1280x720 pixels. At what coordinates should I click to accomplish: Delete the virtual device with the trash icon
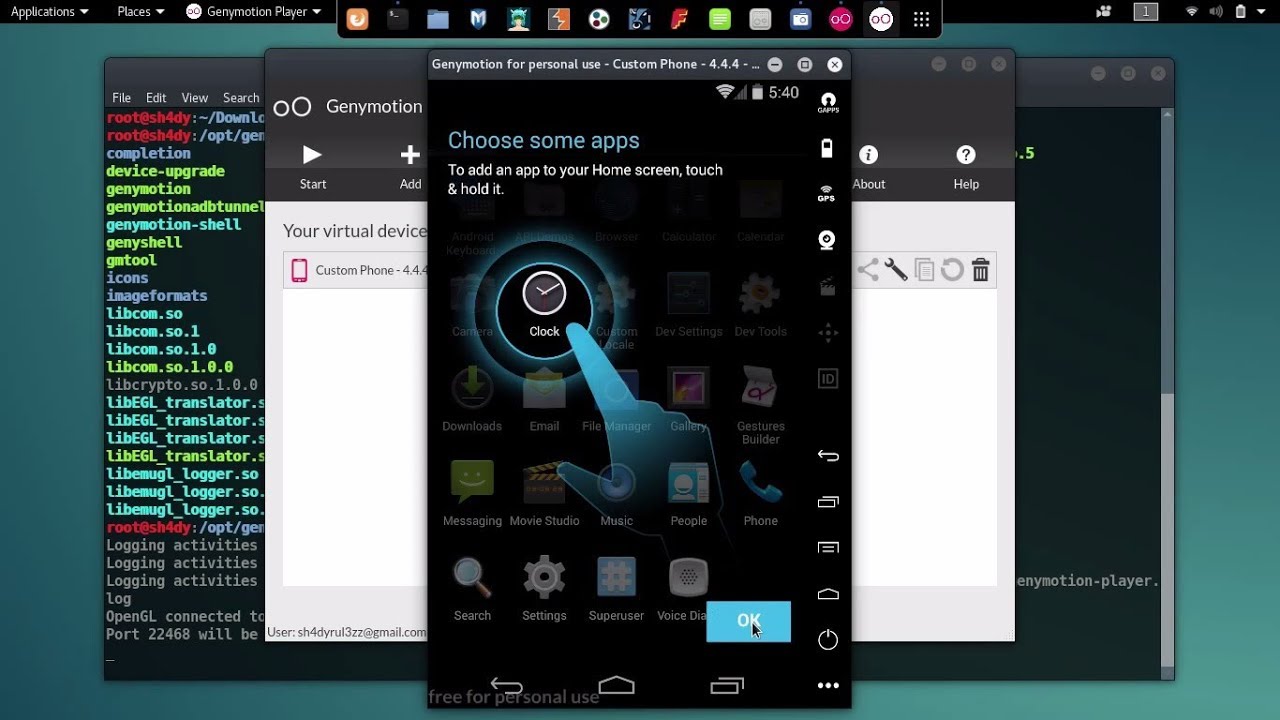(x=980, y=269)
